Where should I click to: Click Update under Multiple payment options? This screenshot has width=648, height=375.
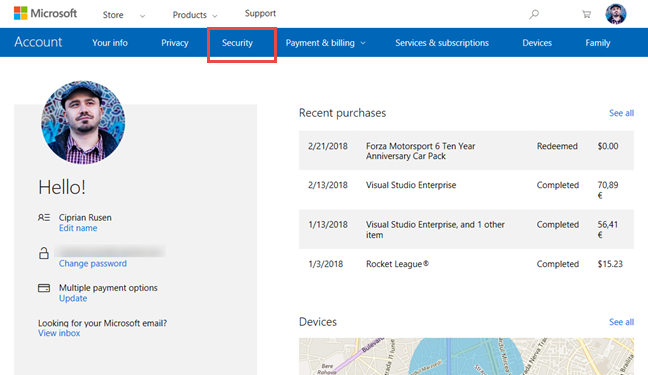[73, 299]
